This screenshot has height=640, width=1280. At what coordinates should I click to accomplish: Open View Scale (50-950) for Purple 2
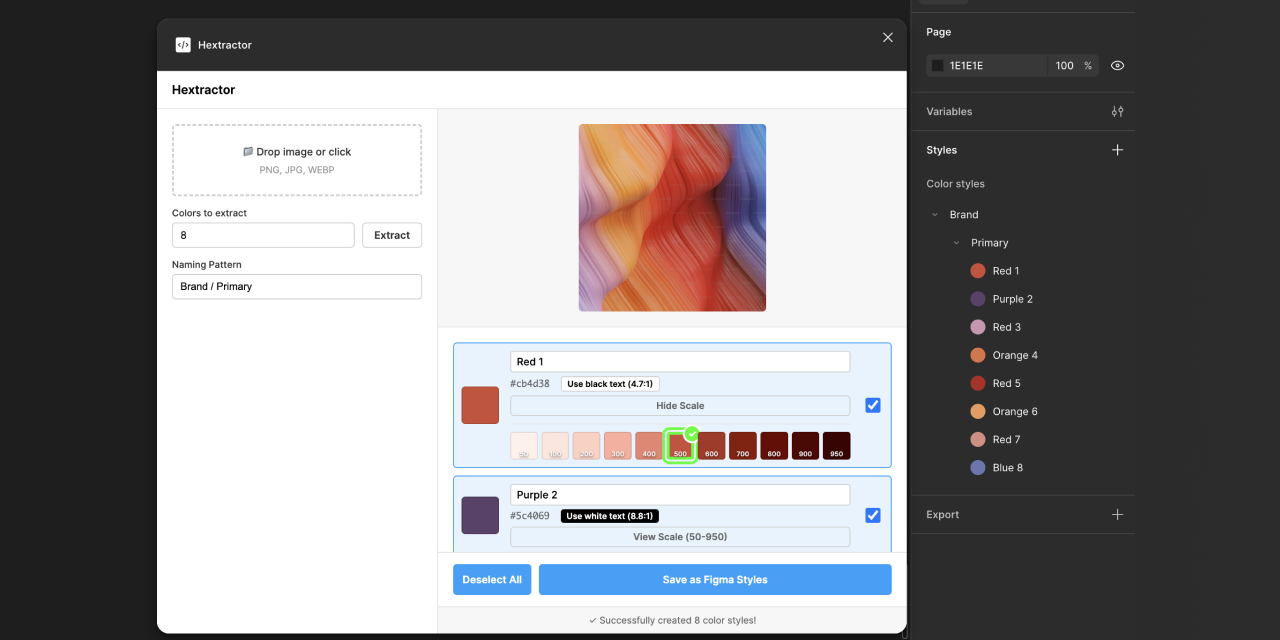[x=680, y=536]
